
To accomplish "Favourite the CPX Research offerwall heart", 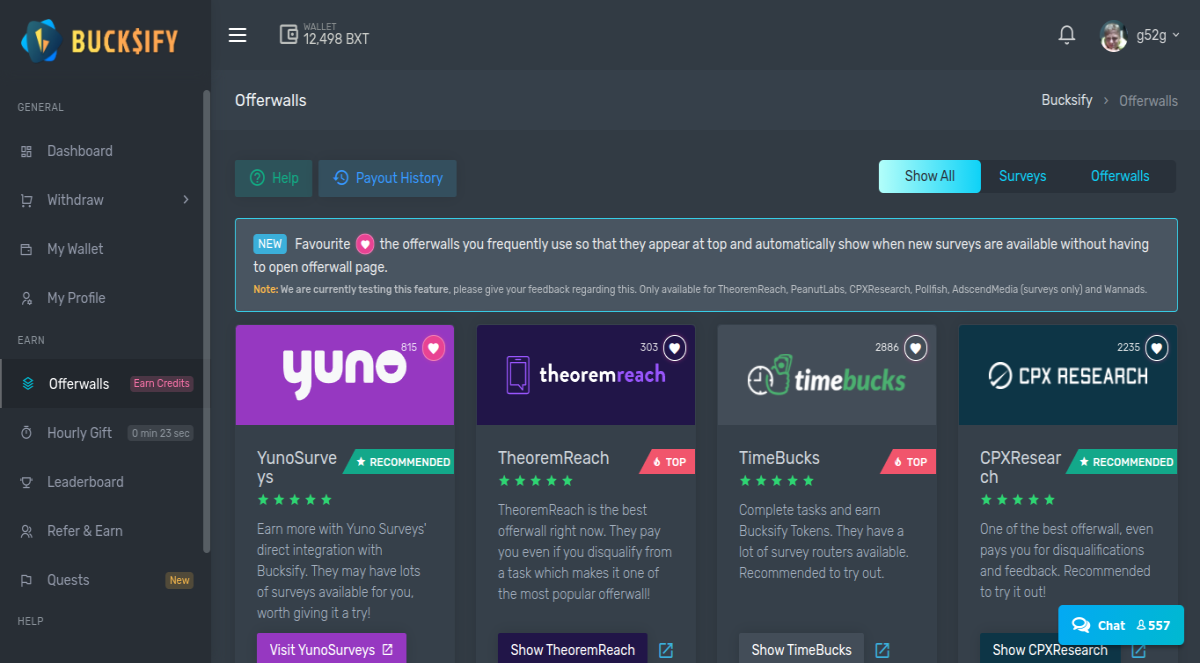I will (1157, 348).
